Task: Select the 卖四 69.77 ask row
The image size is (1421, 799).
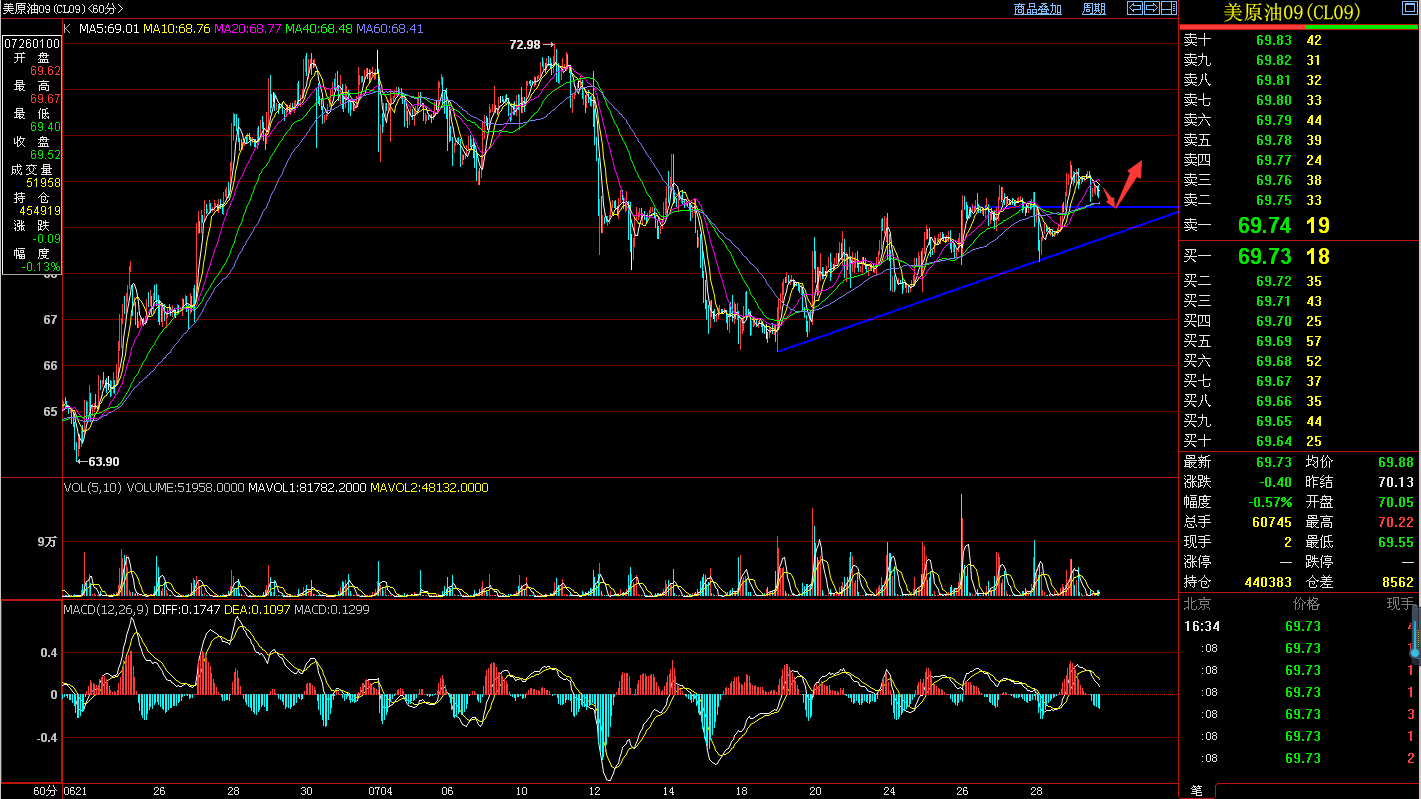Action: (1299, 160)
